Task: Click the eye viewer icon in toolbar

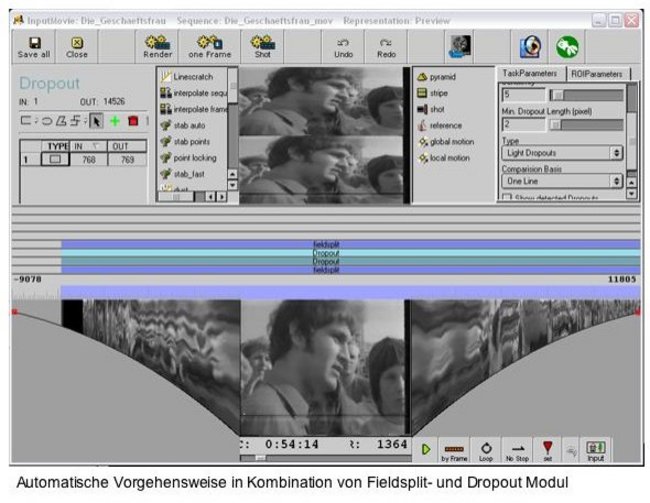Action: click(x=531, y=46)
